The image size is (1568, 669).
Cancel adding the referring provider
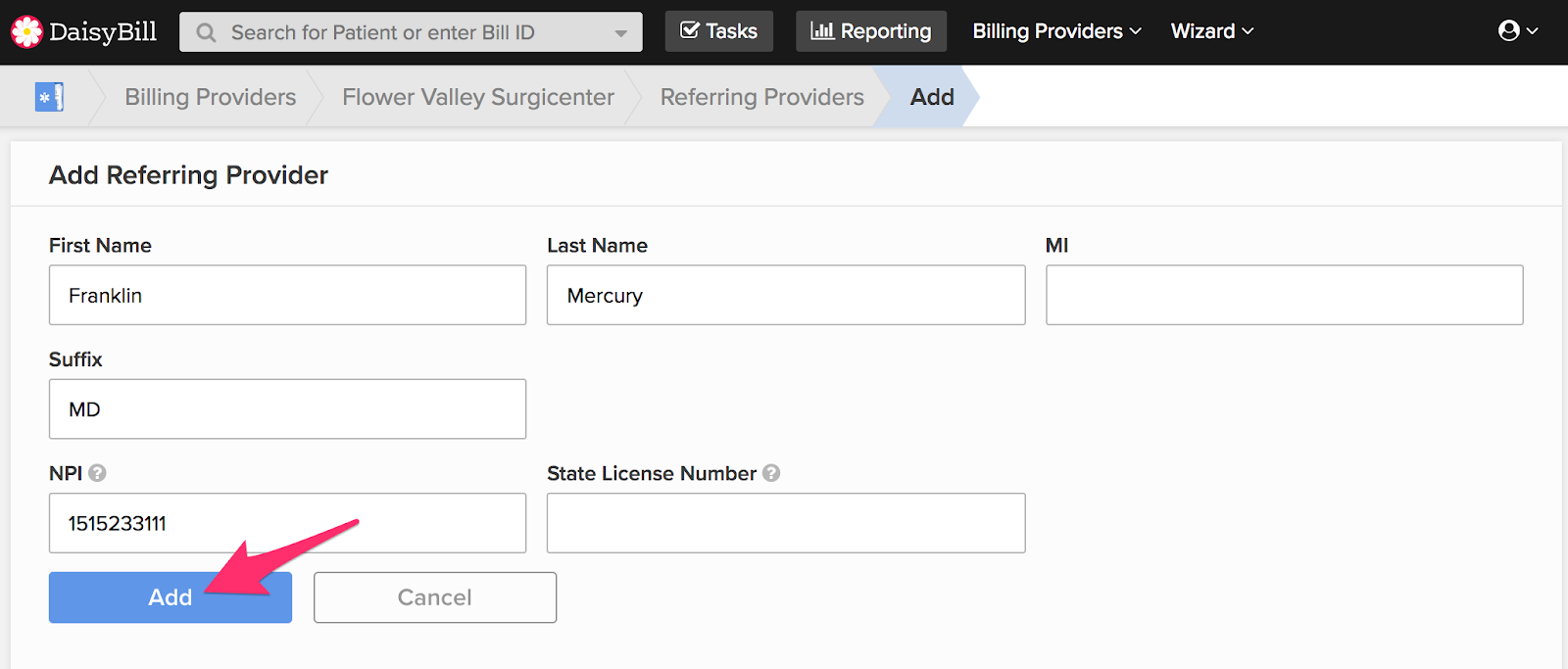point(434,597)
